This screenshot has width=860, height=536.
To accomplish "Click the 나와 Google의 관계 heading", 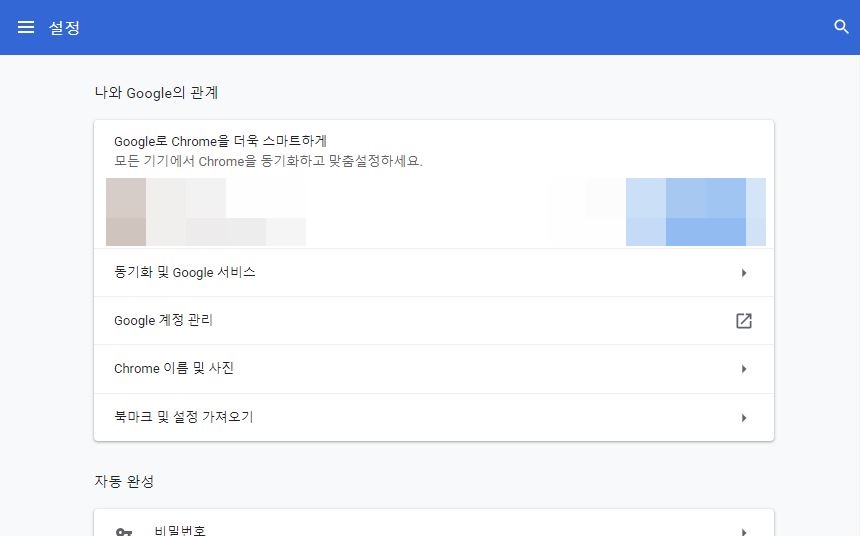I will tap(156, 93).
